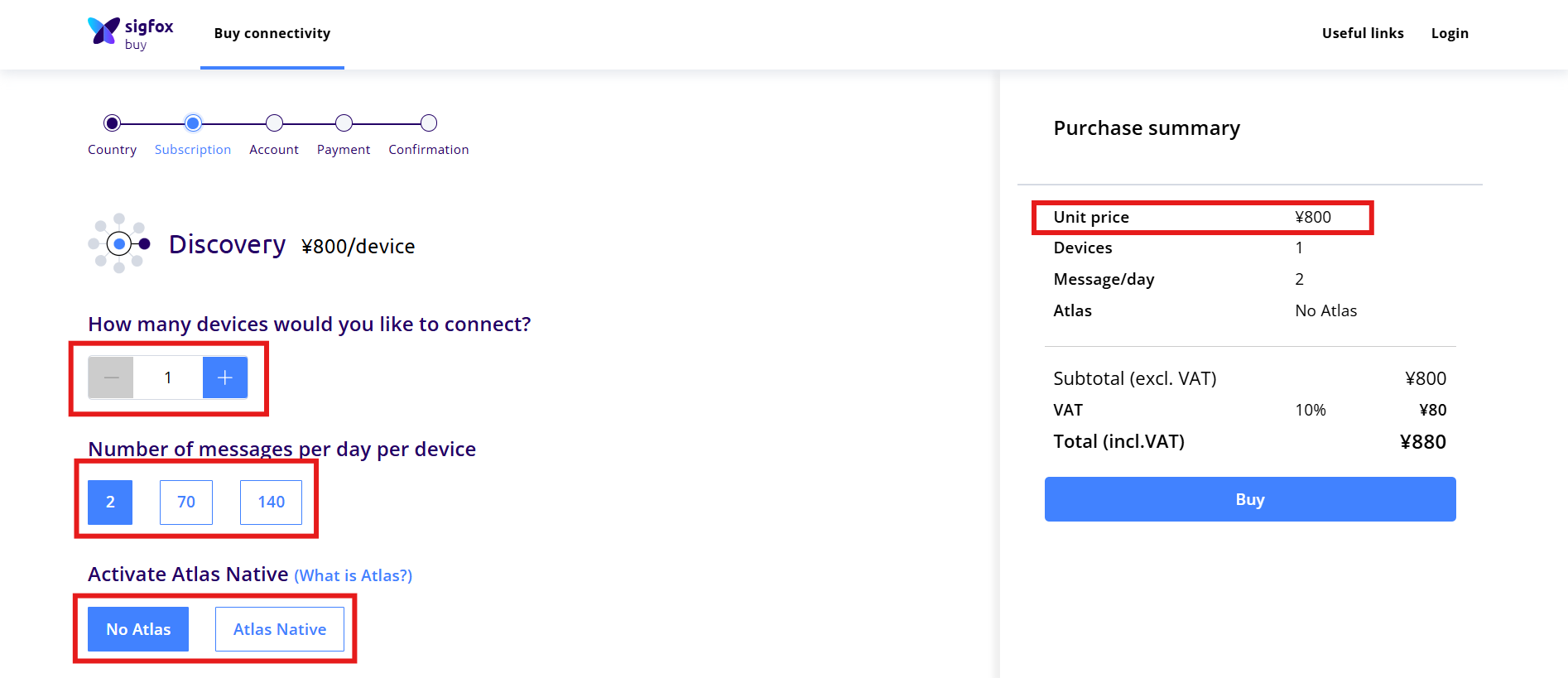
Task: Open the Useful links menu
Action: pos(1363,33)
